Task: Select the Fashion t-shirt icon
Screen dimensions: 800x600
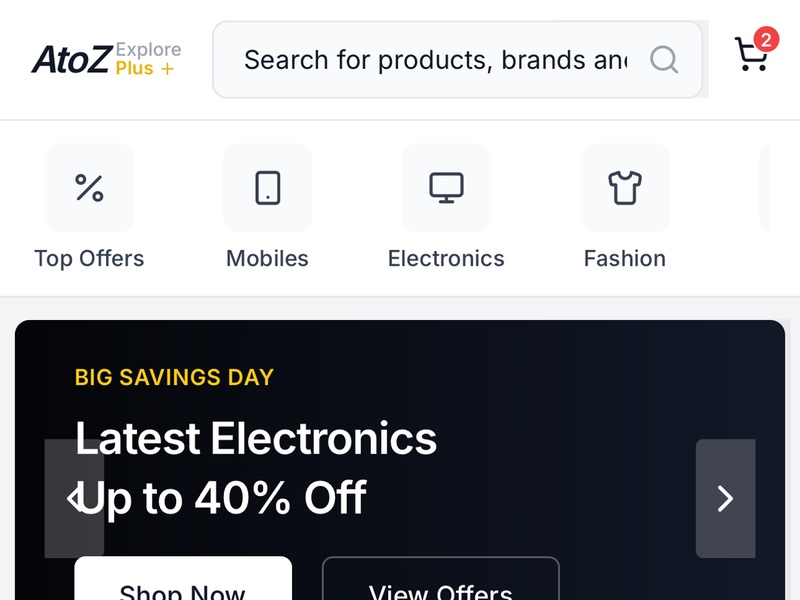Action: tap(625, 188)
